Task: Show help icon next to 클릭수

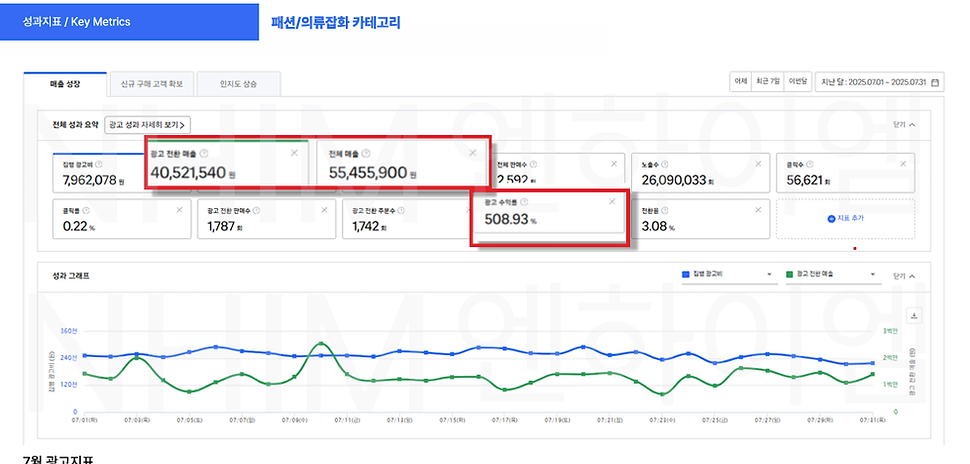Action: click(x=810, y=165)
